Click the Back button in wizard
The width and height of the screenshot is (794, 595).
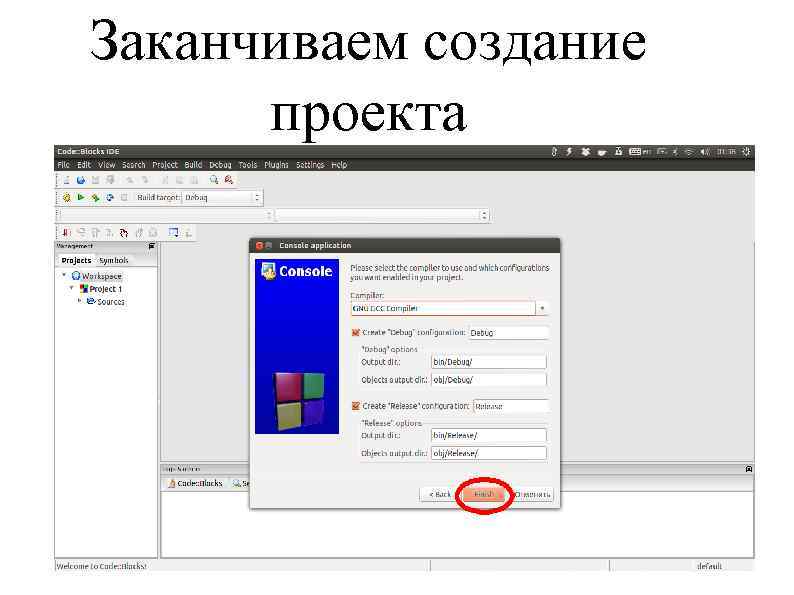coord(440,494)
